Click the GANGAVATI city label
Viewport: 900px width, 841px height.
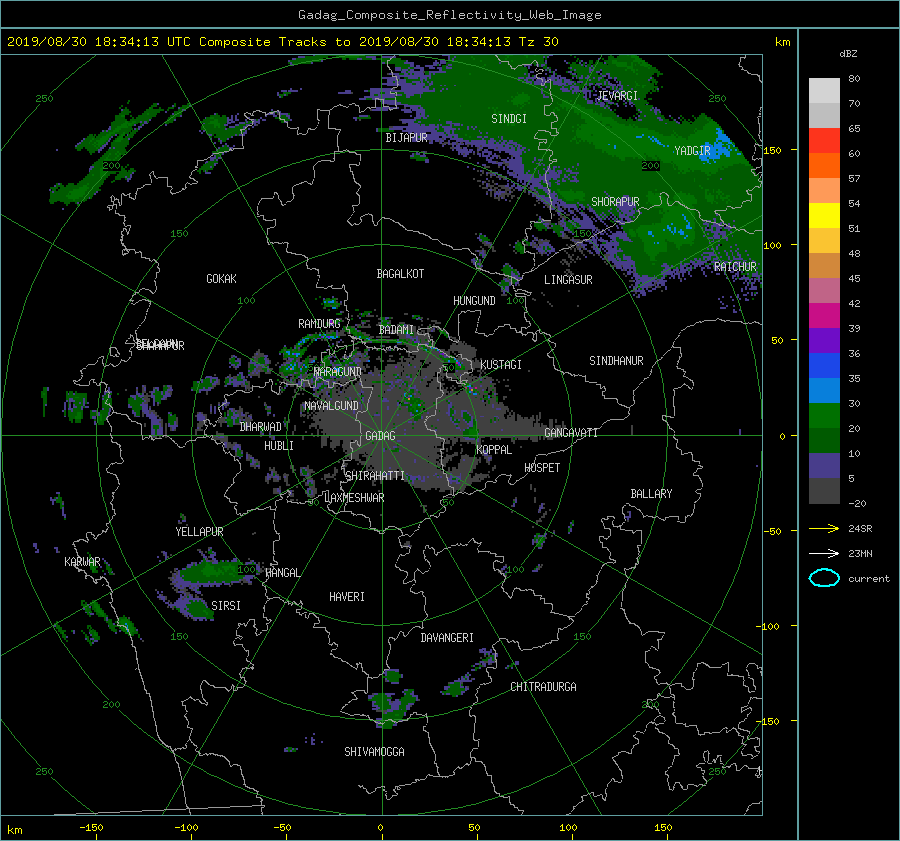pyautogui.click(x=571, y=433)
